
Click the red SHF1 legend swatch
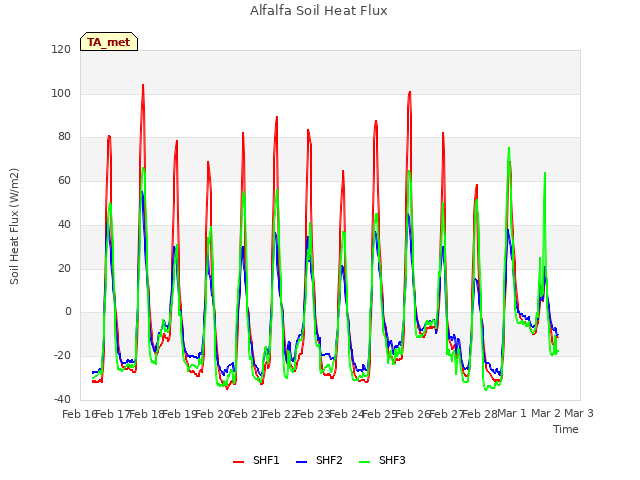coord(238,462)
